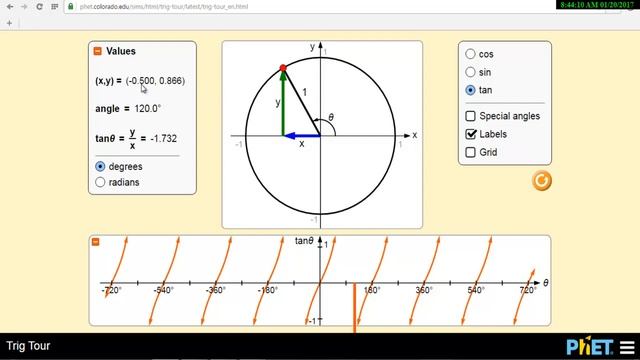Click the browser forward arrow
This screenshot has width=640, height=360.
point(24,7)
